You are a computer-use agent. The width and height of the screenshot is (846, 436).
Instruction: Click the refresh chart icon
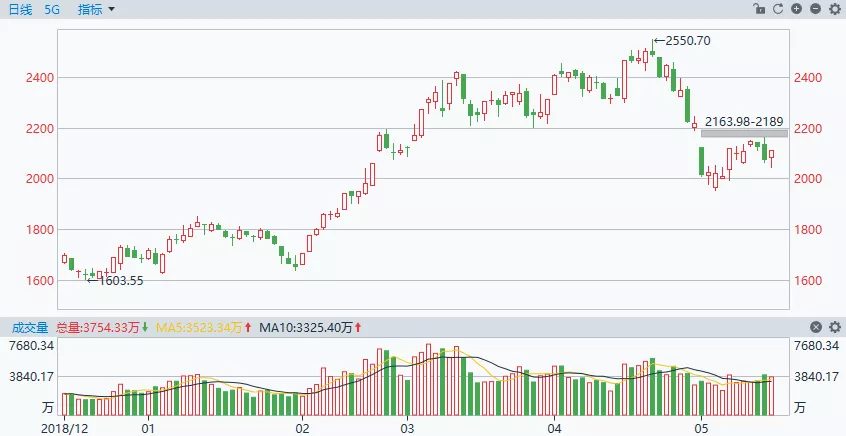pos(777,9)
